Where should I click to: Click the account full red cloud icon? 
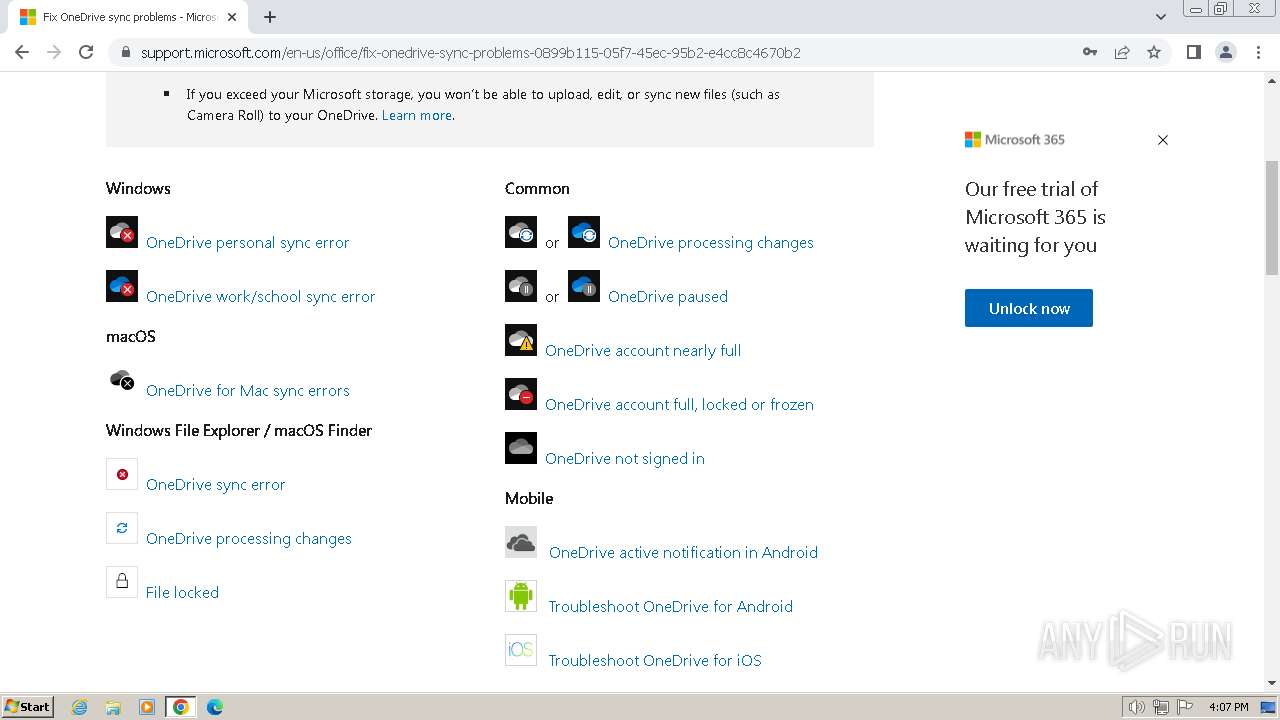[x=521, y=394]
